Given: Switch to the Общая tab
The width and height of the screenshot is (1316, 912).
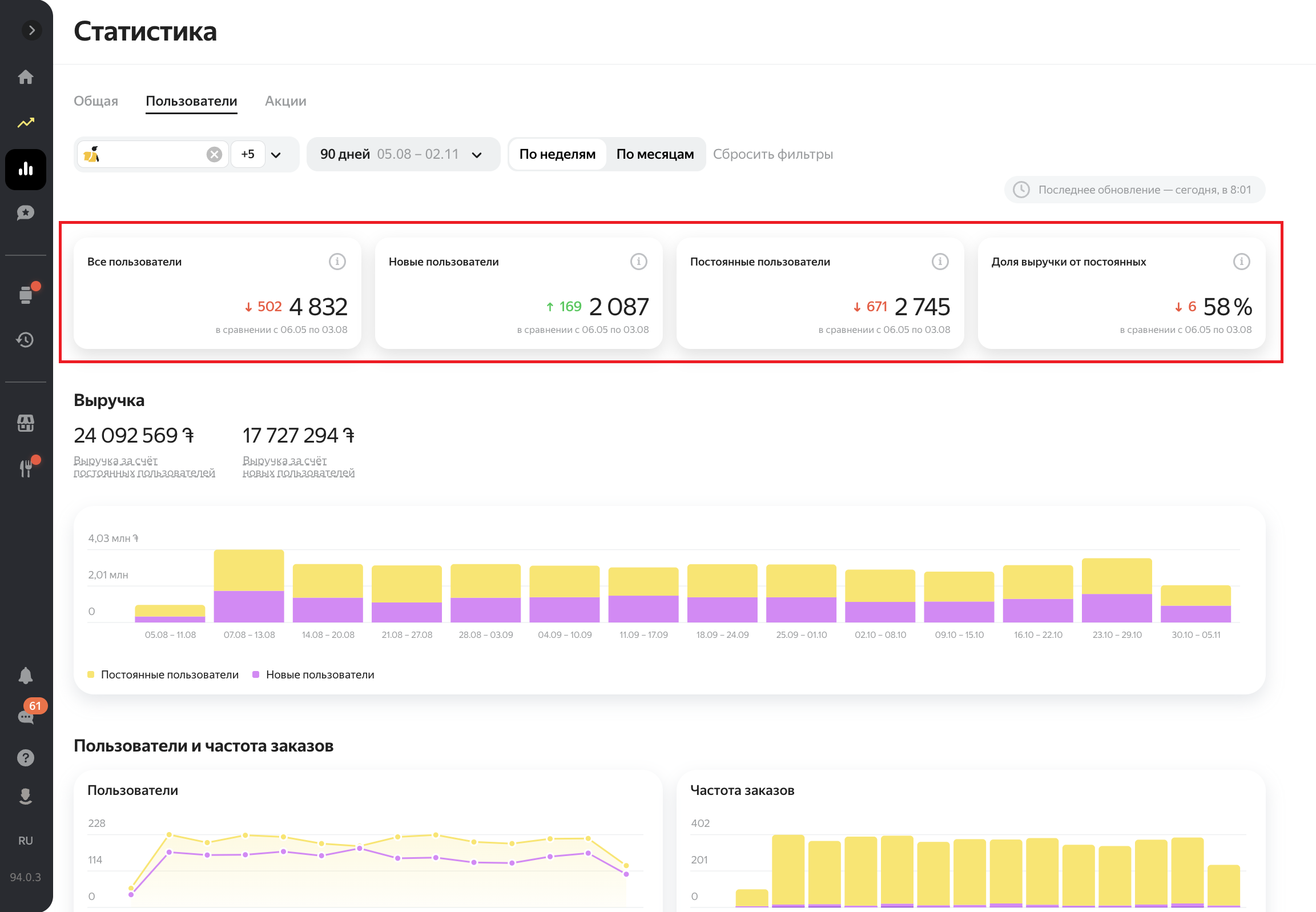Looking at the screenshot, I should pyautogui.click(x=96, y=101).
